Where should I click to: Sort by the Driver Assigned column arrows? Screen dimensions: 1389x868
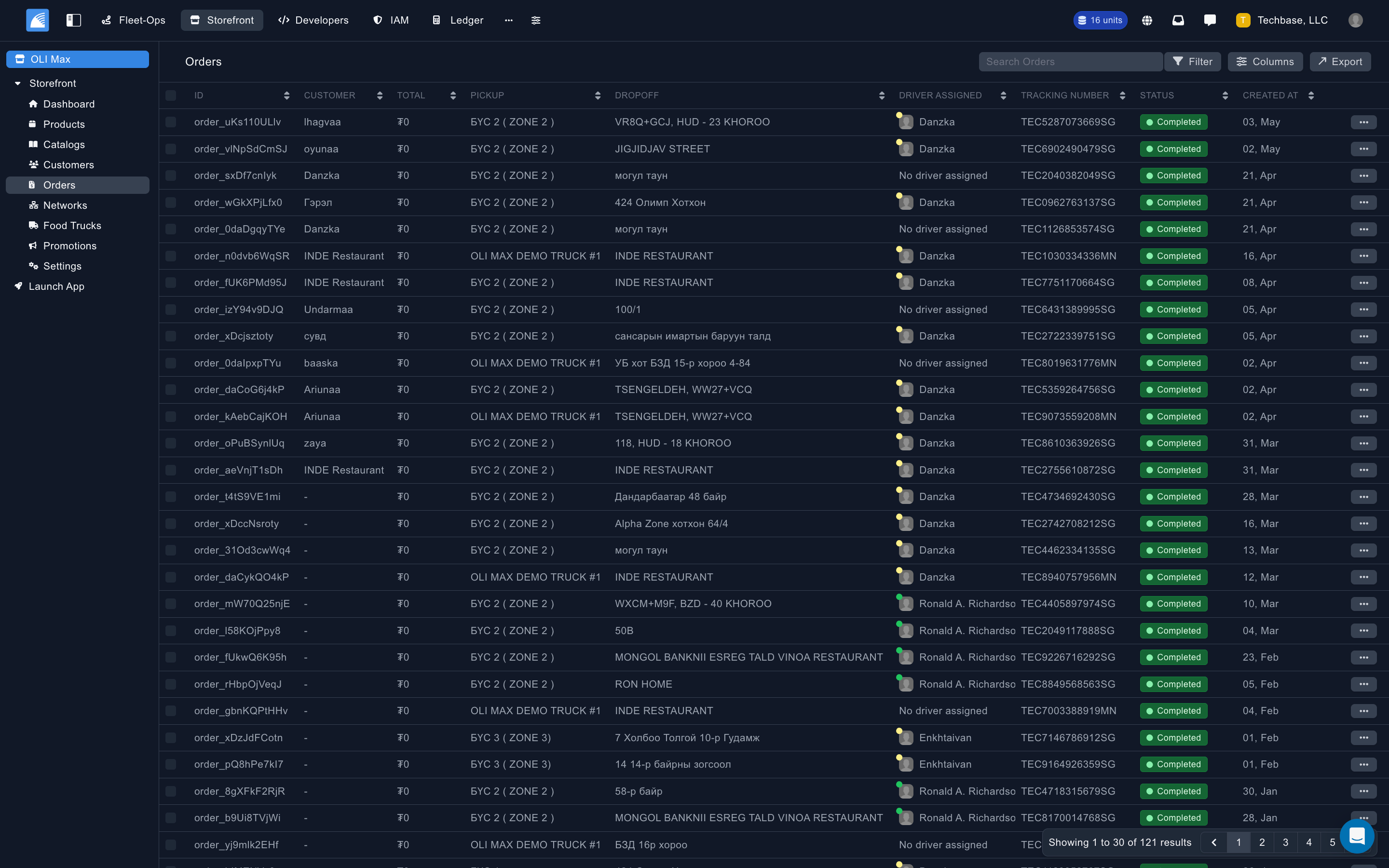click(1003, 95)
